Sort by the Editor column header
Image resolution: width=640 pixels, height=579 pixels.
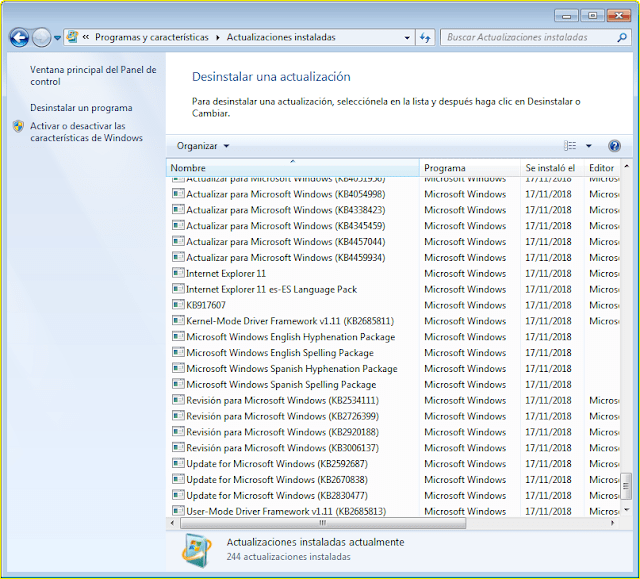point(602,168)
